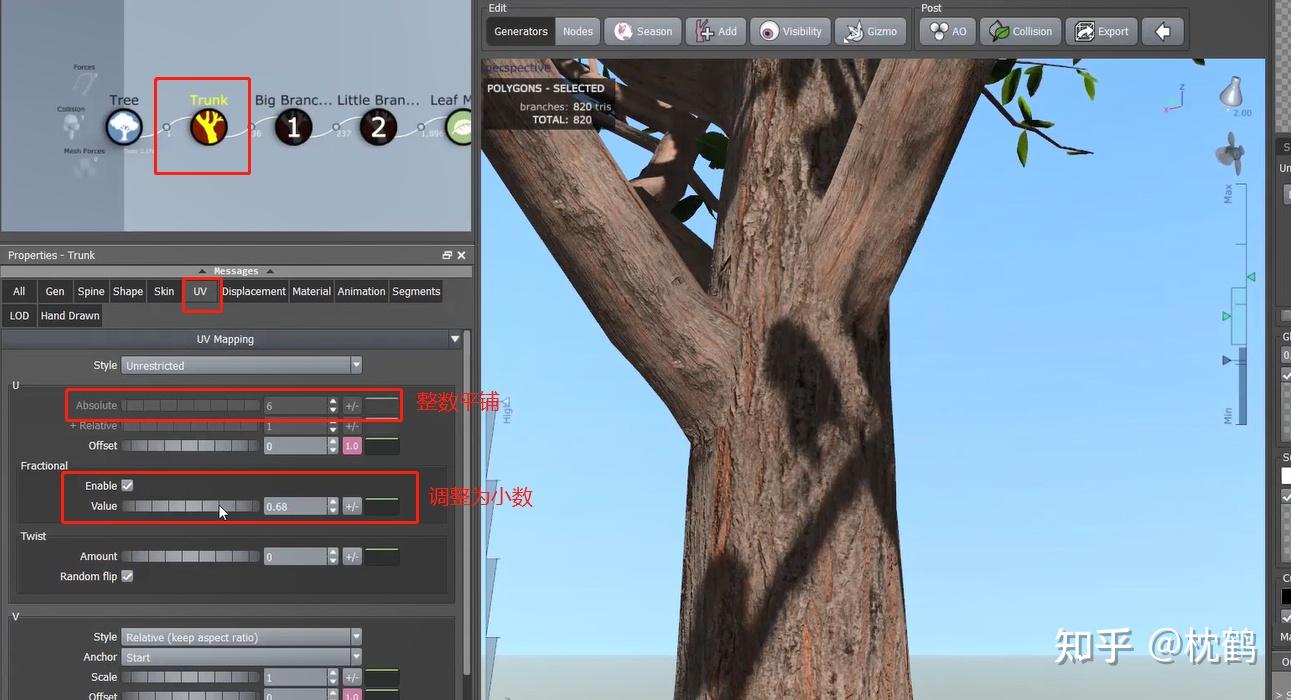Click the Twist Amount stepper arrows
This screenshot has height=700, width=1291.
click(333, 556)
